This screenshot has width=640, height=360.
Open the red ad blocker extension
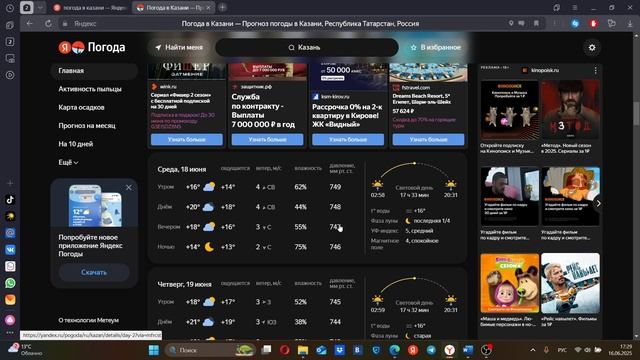593,23
